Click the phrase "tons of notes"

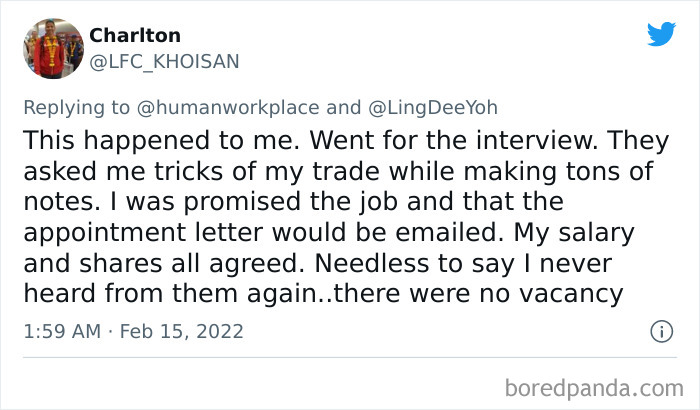[x=600, y=170]
